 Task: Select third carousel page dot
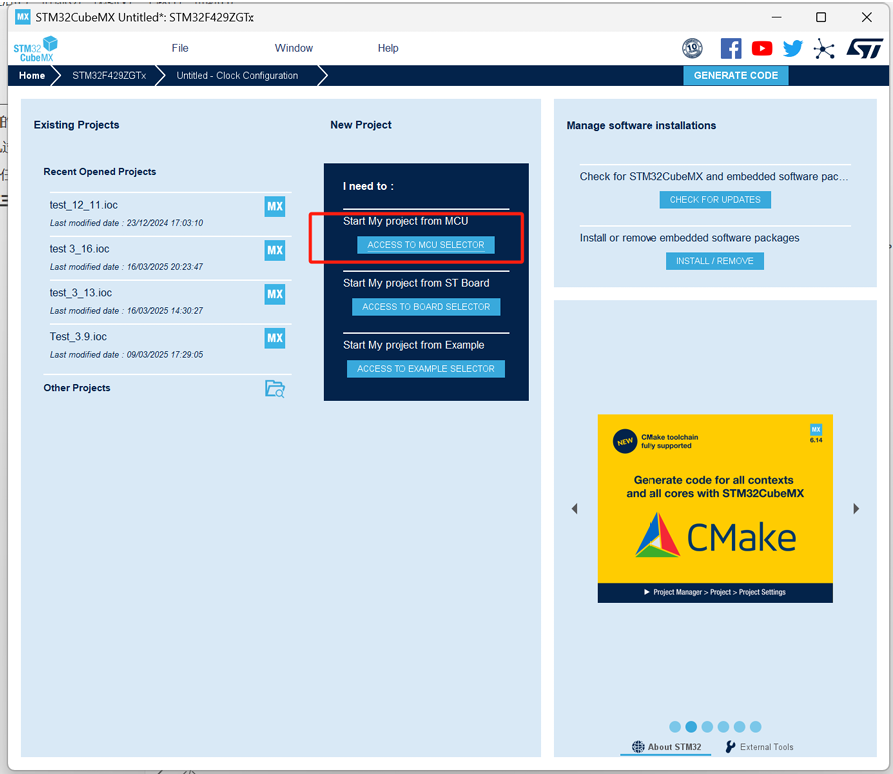pyautogui.click(x=707, y=727)
